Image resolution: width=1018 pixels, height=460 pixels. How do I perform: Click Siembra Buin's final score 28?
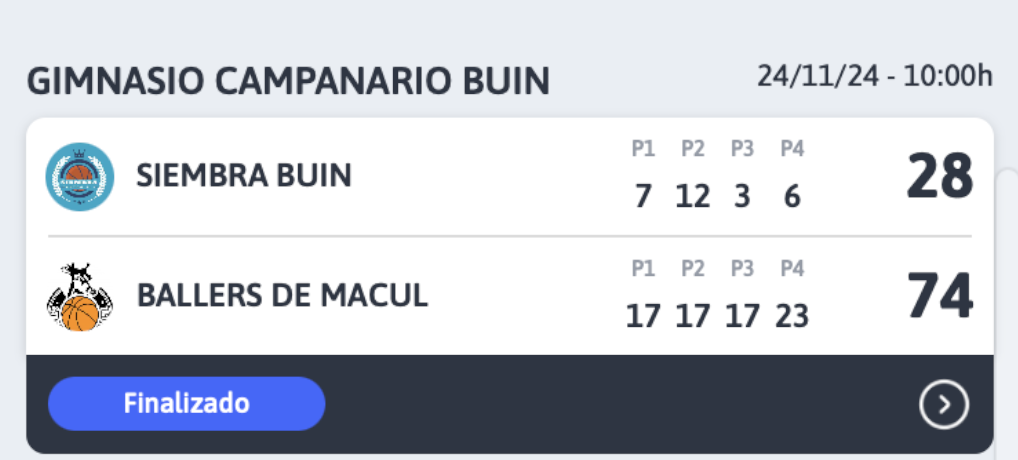pyautogui.click(x=939, y=176)
